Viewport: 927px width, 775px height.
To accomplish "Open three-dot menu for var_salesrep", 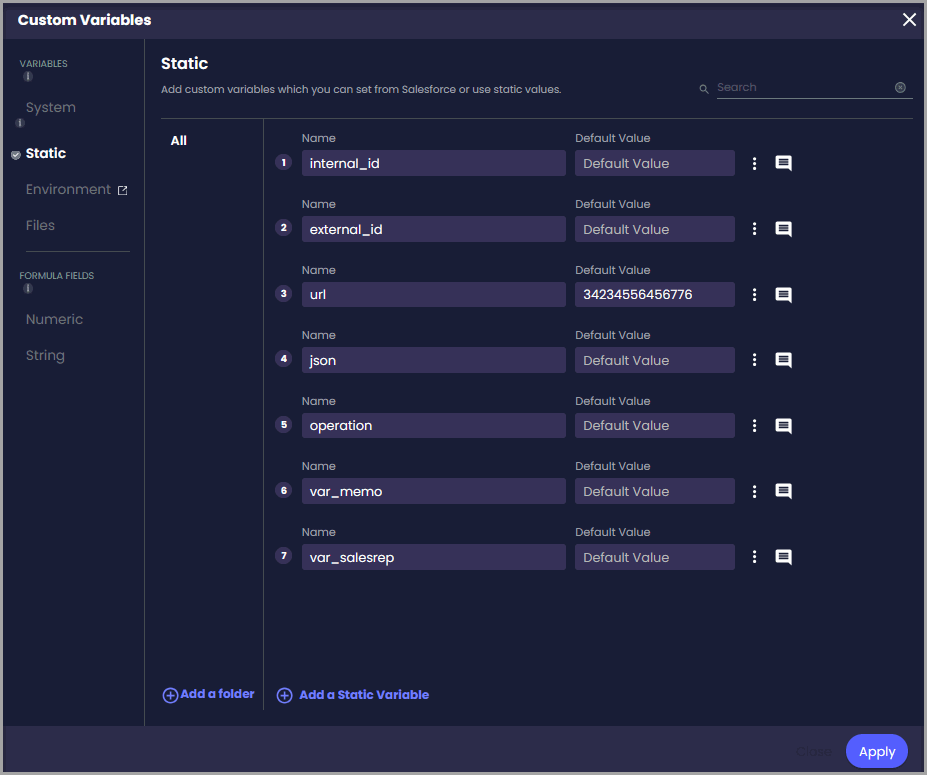I will (754, 557).
